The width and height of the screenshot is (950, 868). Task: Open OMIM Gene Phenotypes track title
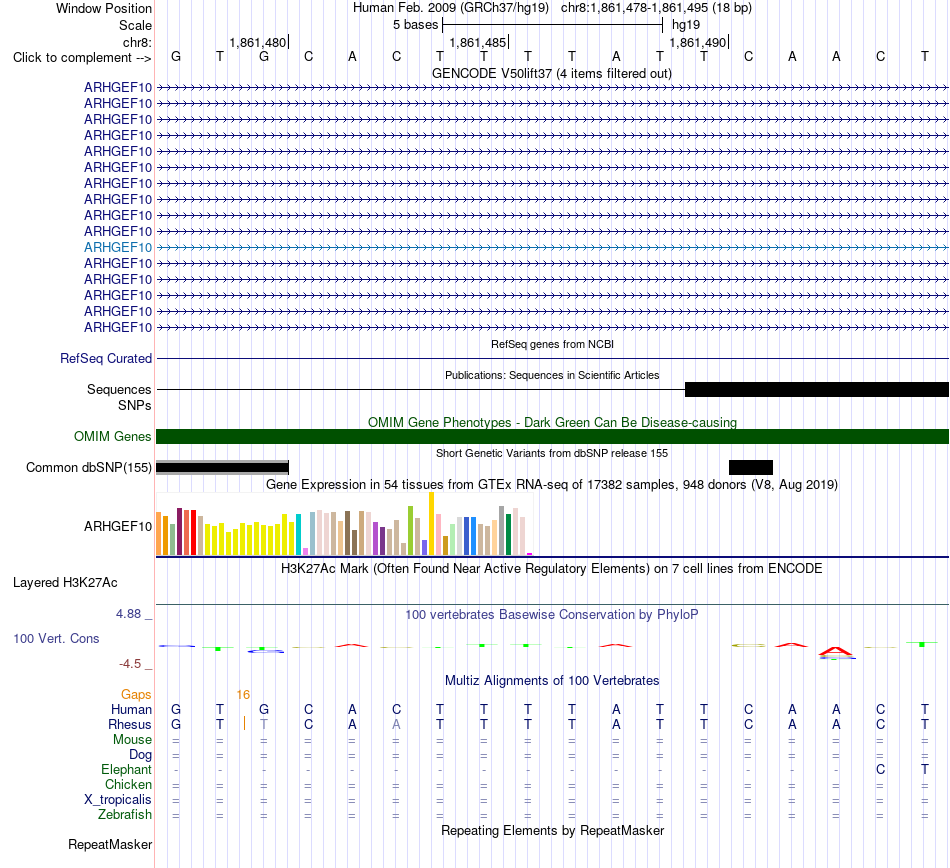click(x=552, y=422)
